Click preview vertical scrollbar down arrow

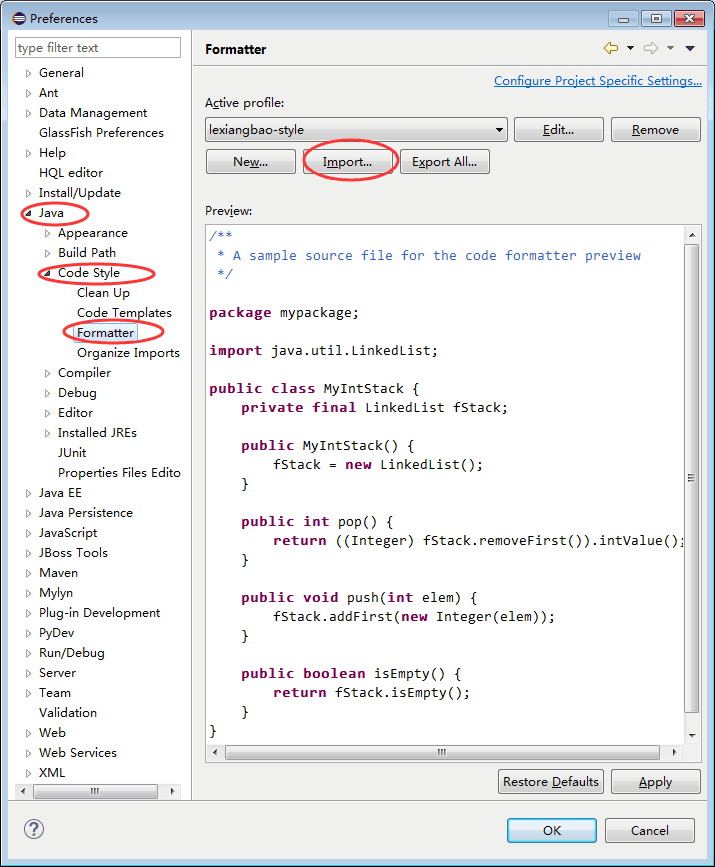[692, 735]
